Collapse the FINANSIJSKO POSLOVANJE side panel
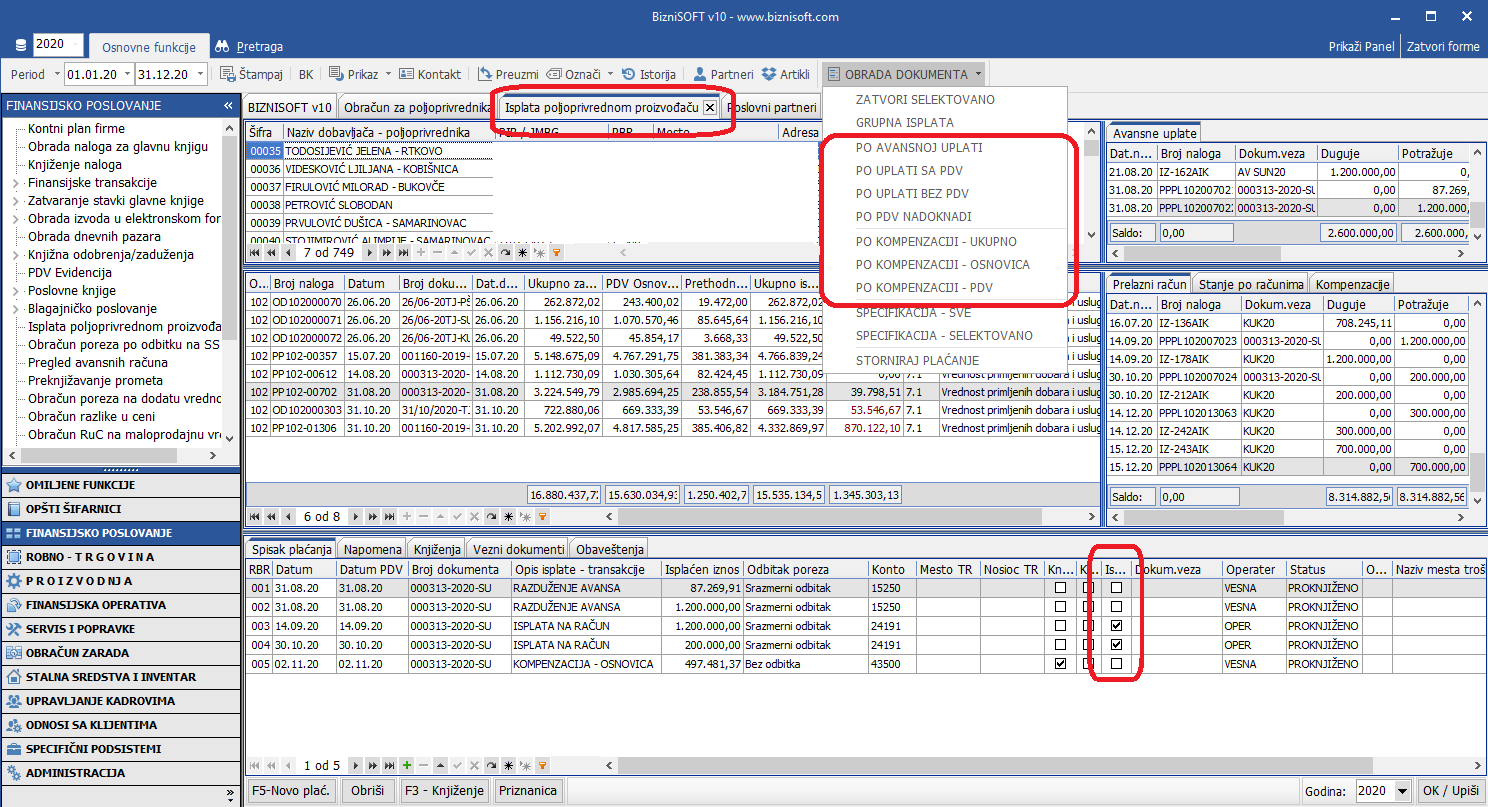The width and height of the screenshot is (1488, 807). [228, 106]
